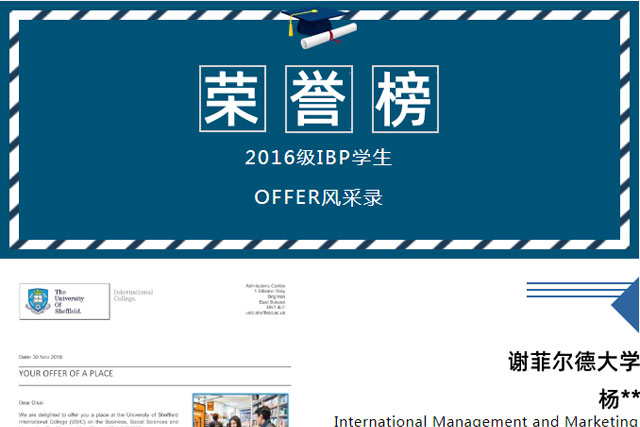Click the 榜 character box

coord(405,99)
